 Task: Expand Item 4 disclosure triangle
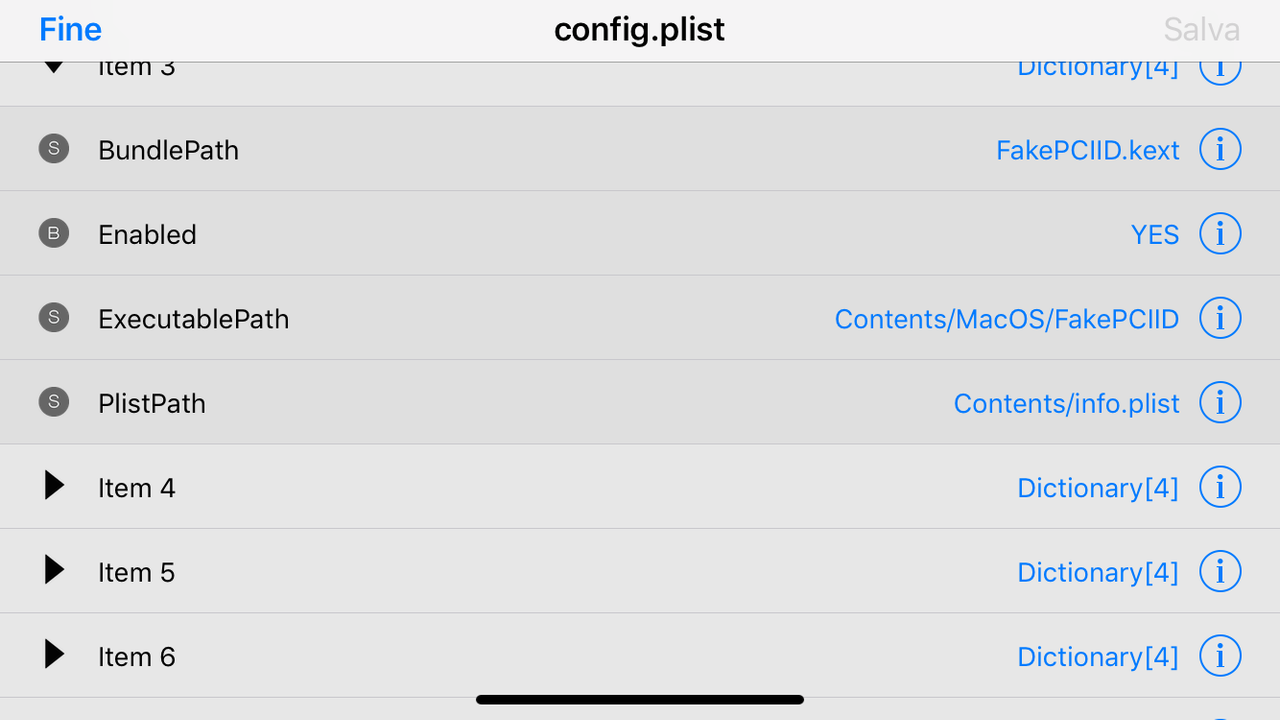(x=54, y=487)
